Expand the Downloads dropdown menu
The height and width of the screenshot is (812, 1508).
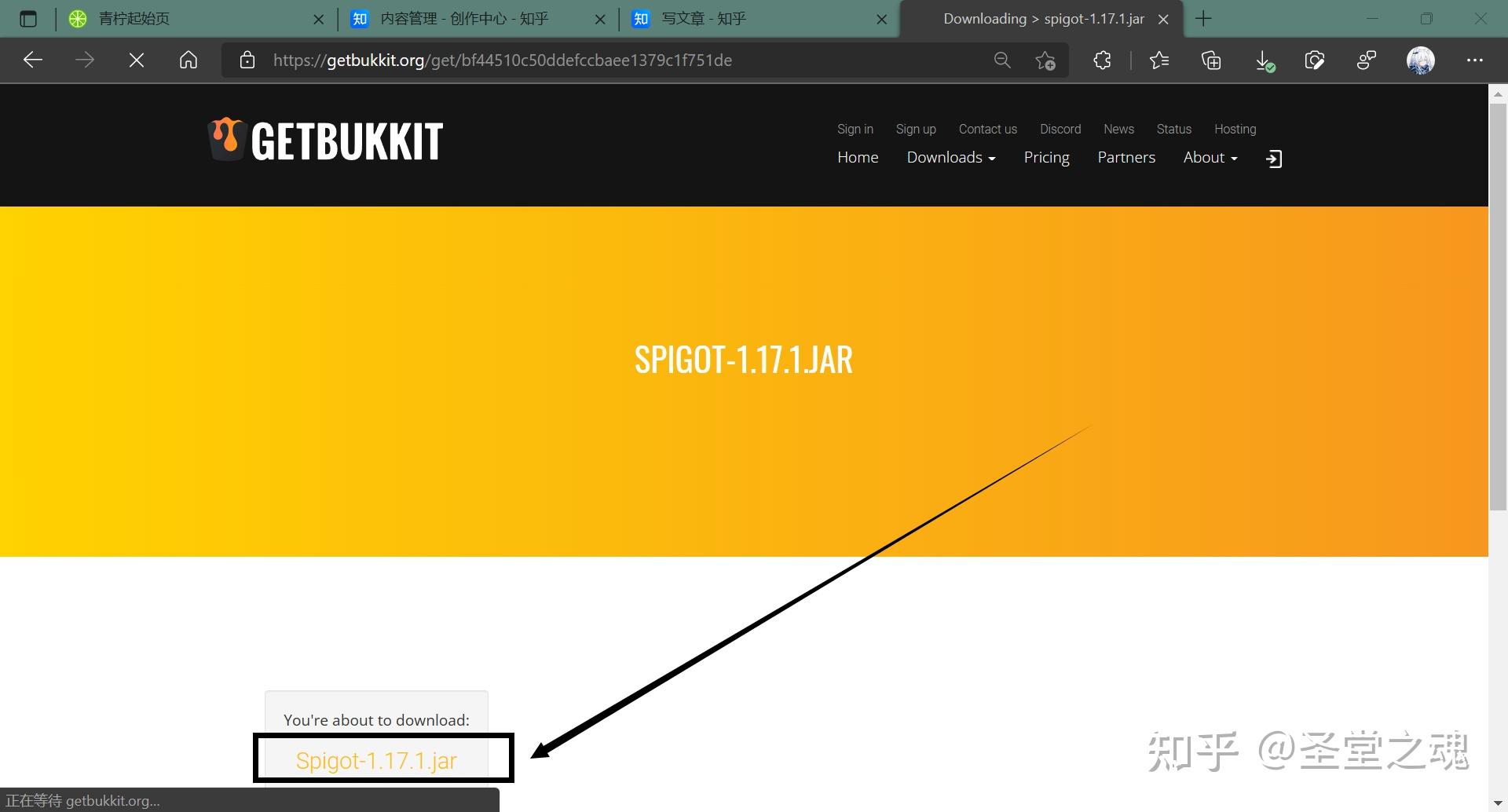951,157
